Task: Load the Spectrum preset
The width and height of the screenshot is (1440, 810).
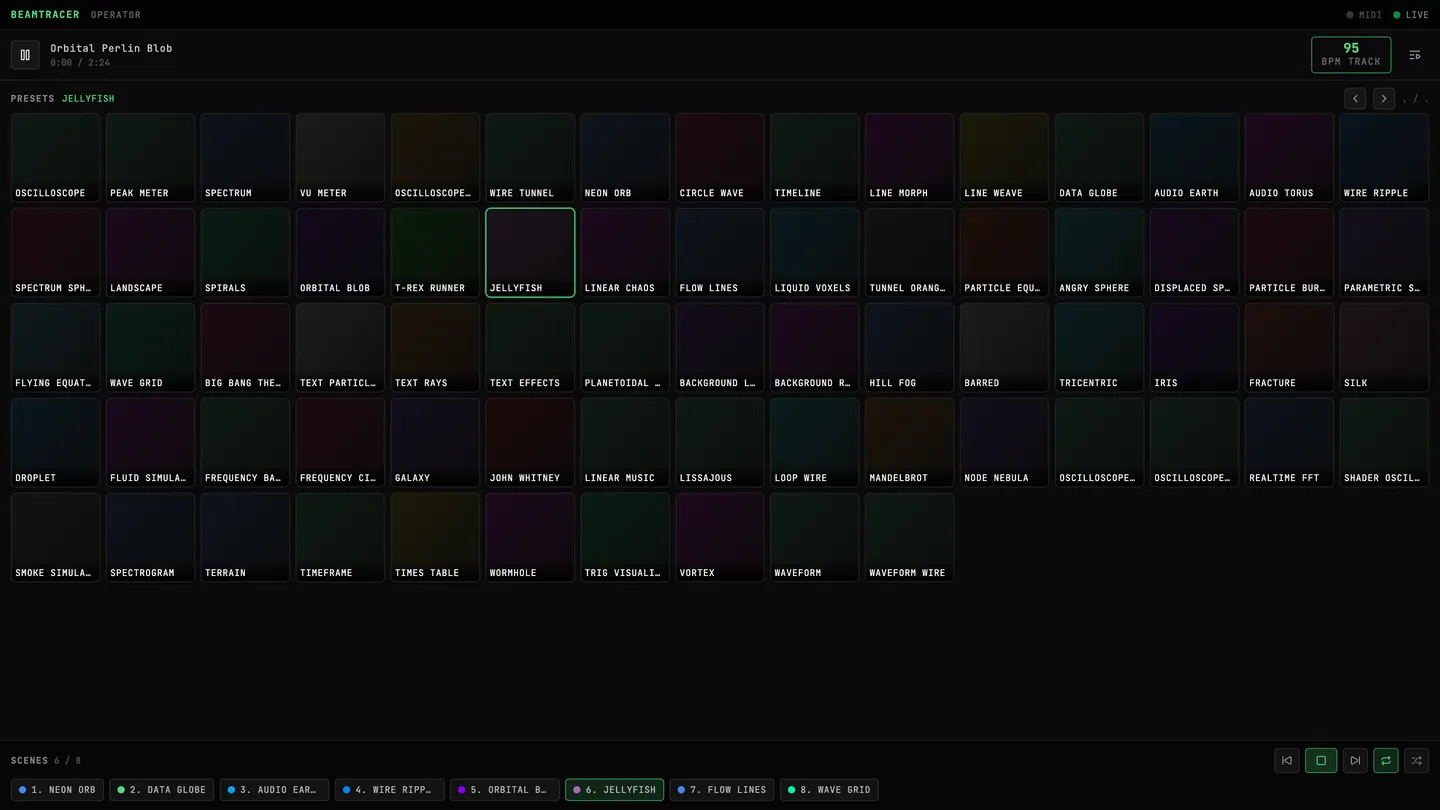Action: tap(245, 158)
